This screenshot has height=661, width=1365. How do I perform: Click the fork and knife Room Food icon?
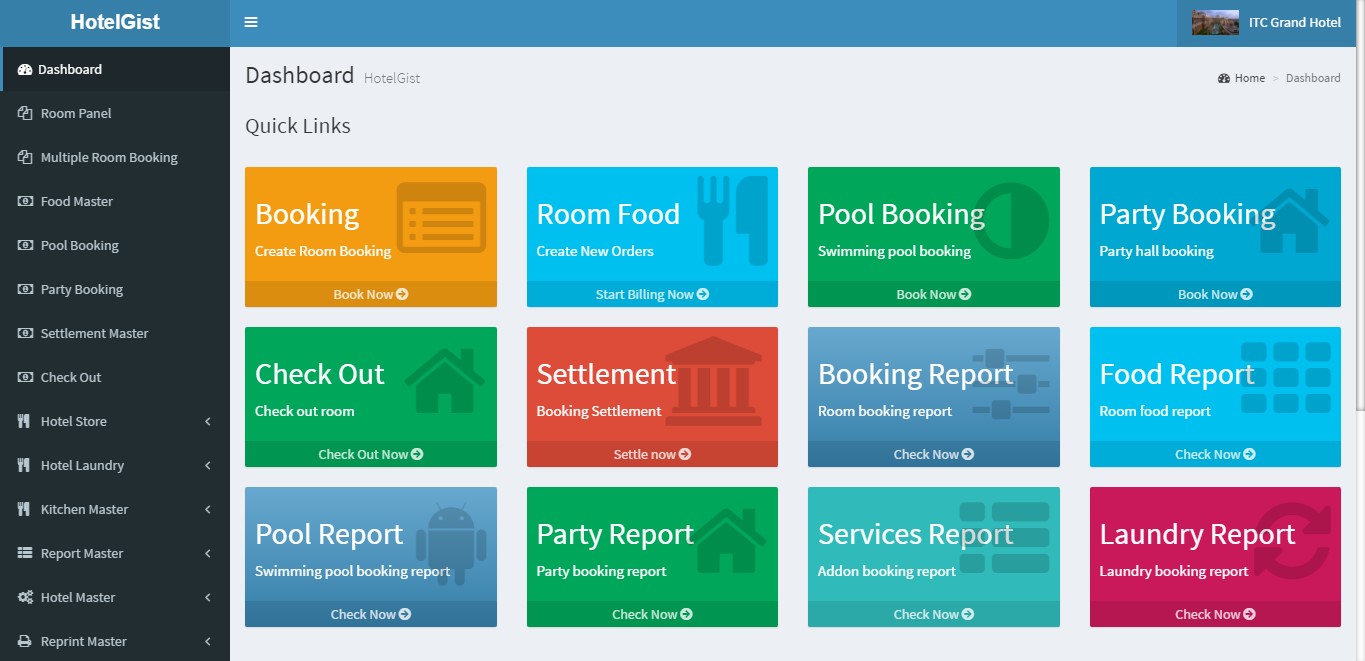click(x=732, y=220)
